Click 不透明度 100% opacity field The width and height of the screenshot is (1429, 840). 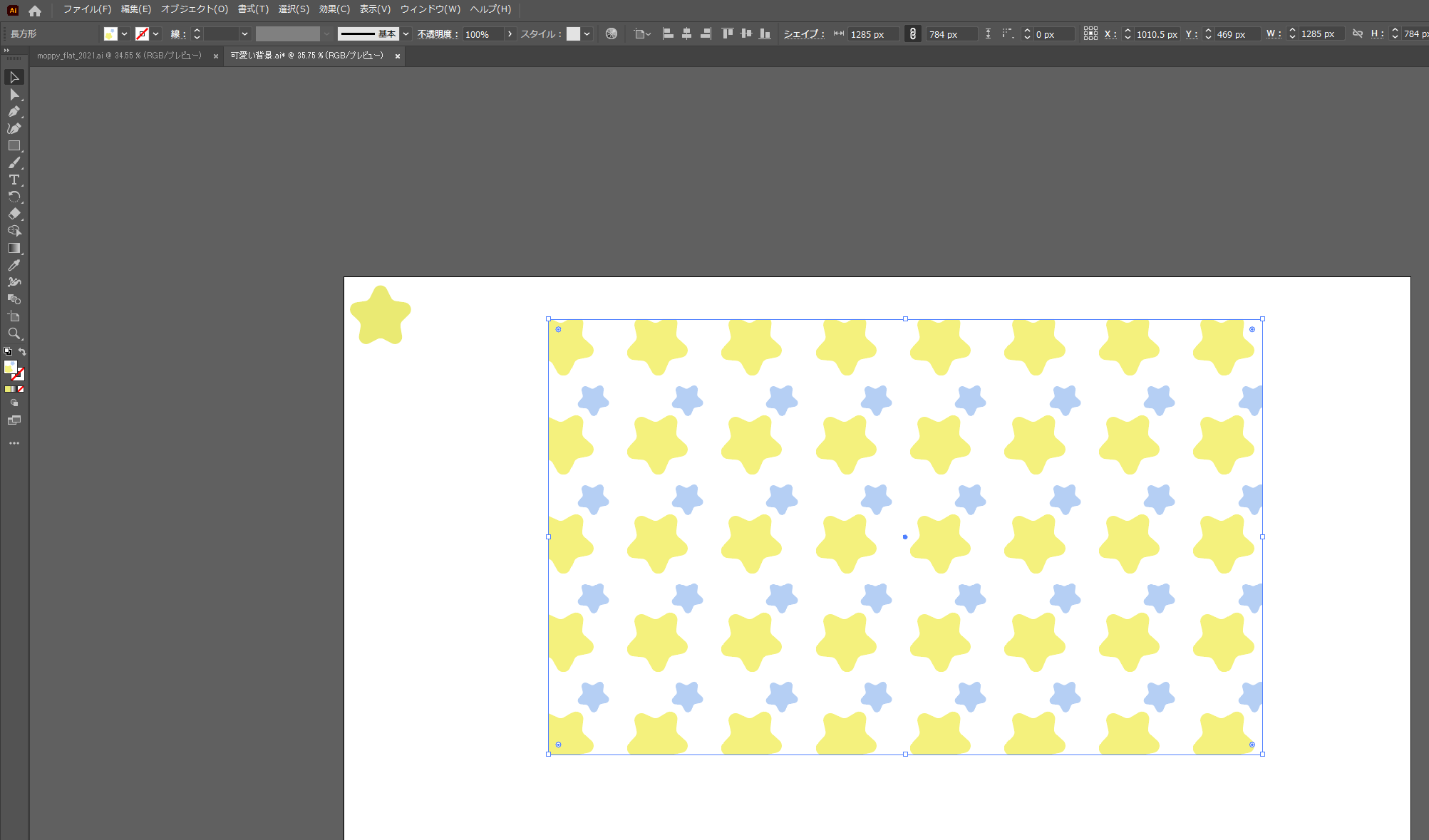(x=479, y=33)
